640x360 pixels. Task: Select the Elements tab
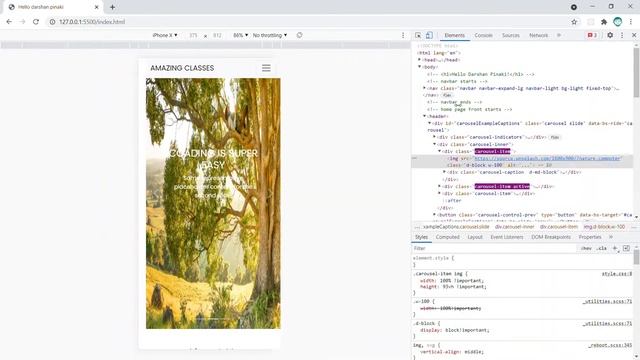point(454,36)
